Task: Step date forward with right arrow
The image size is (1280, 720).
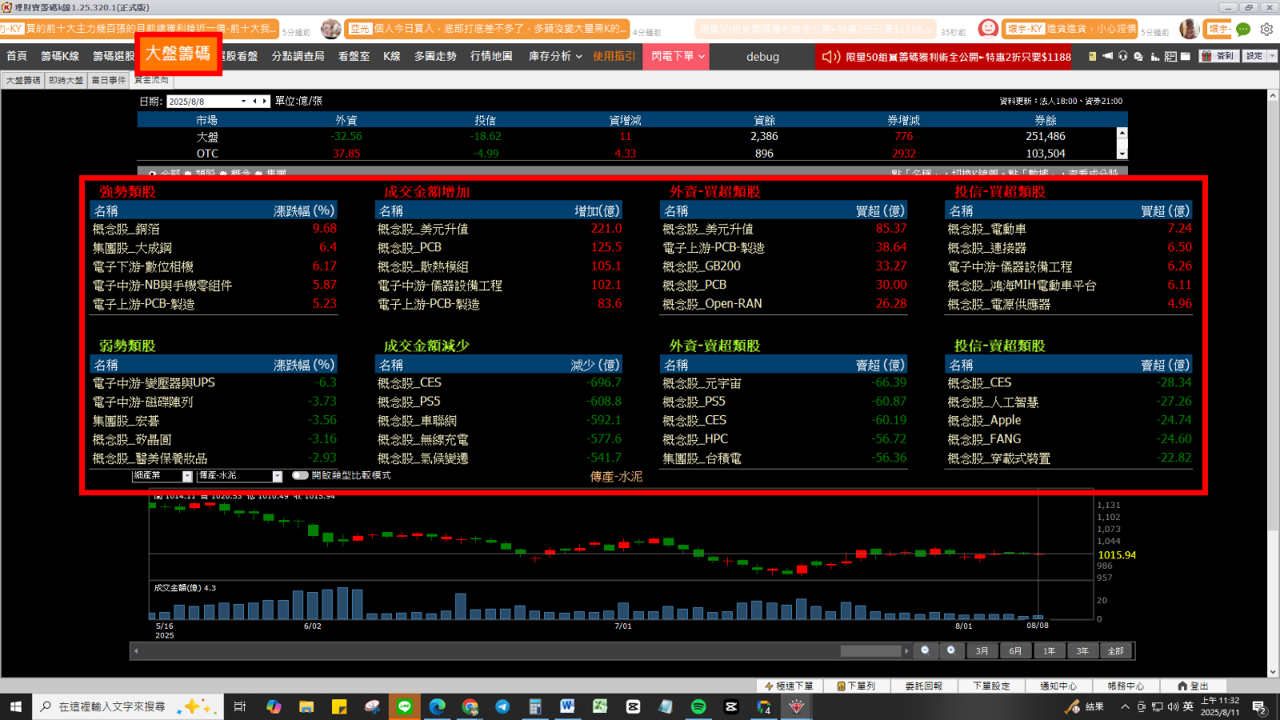Action: tap(265, 101)
